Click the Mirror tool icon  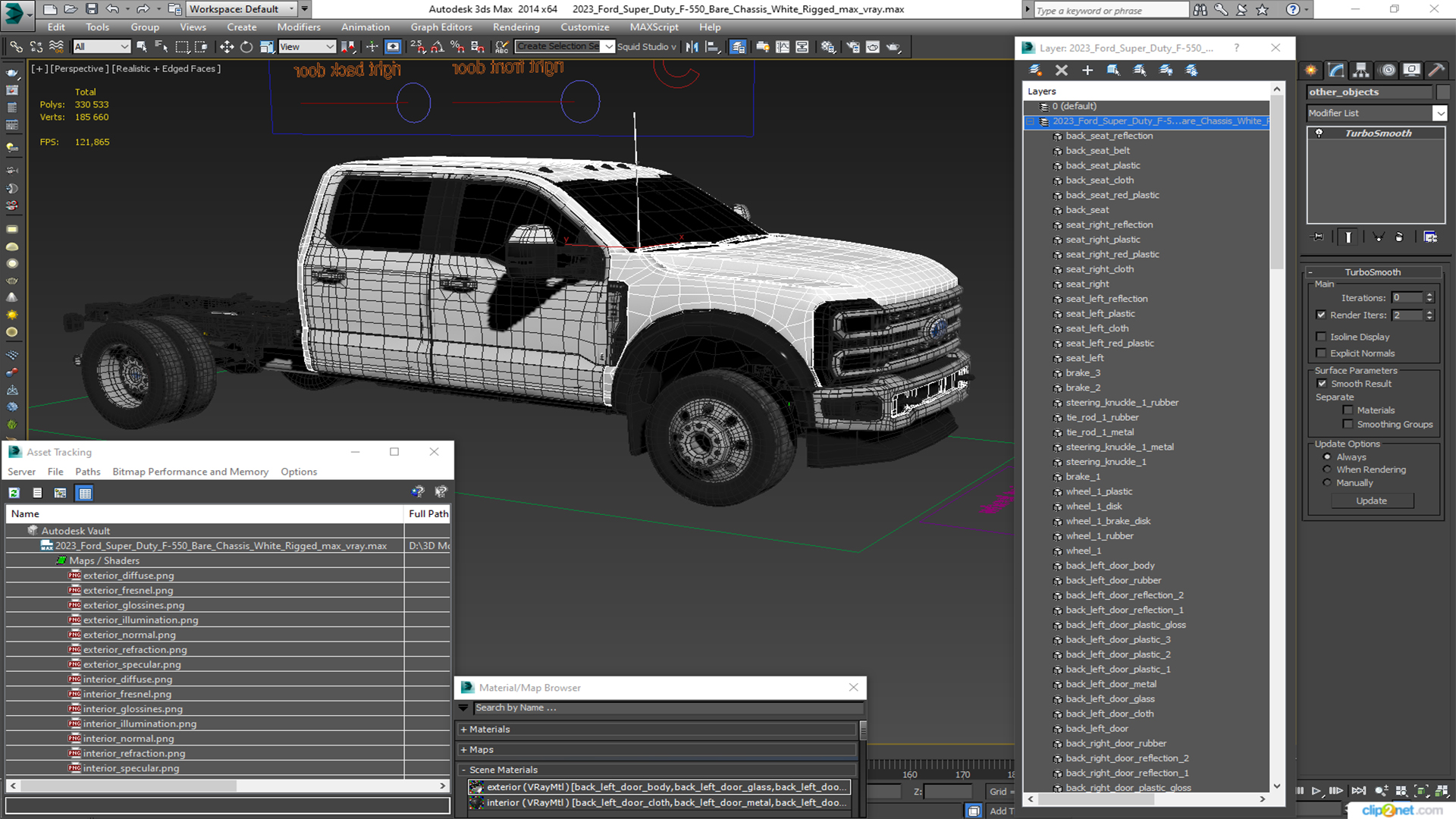click(x=692, y=47)
